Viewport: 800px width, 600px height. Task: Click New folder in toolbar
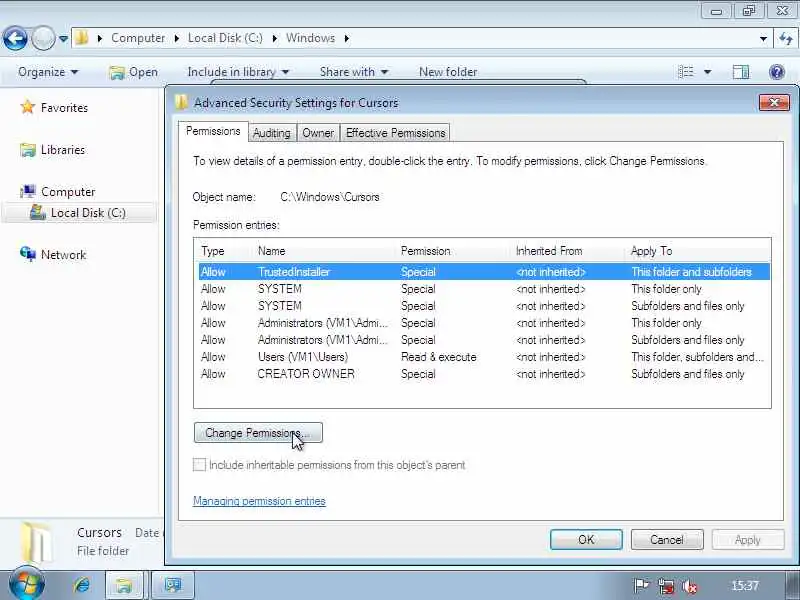point(448,72)
